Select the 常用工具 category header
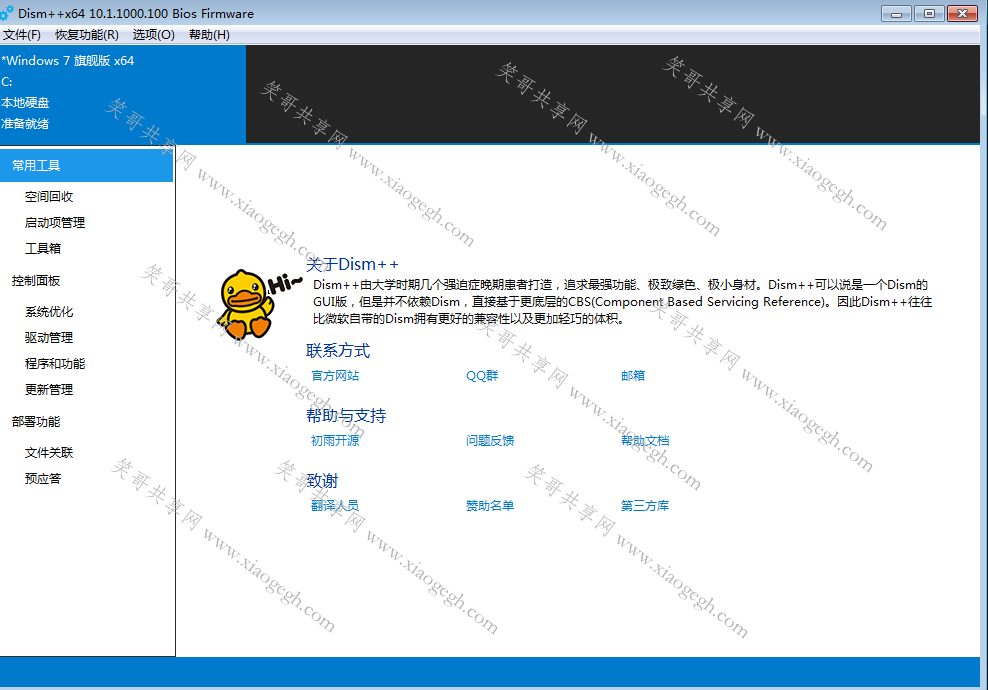The image size is (988, 690). (x=86, y=166)
